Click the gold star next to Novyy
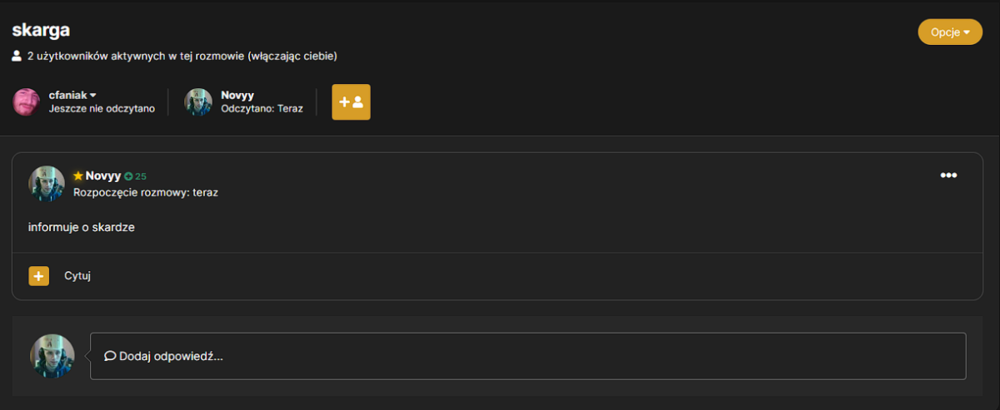The width and height of the screenshot is (1000, 410). 78,176
